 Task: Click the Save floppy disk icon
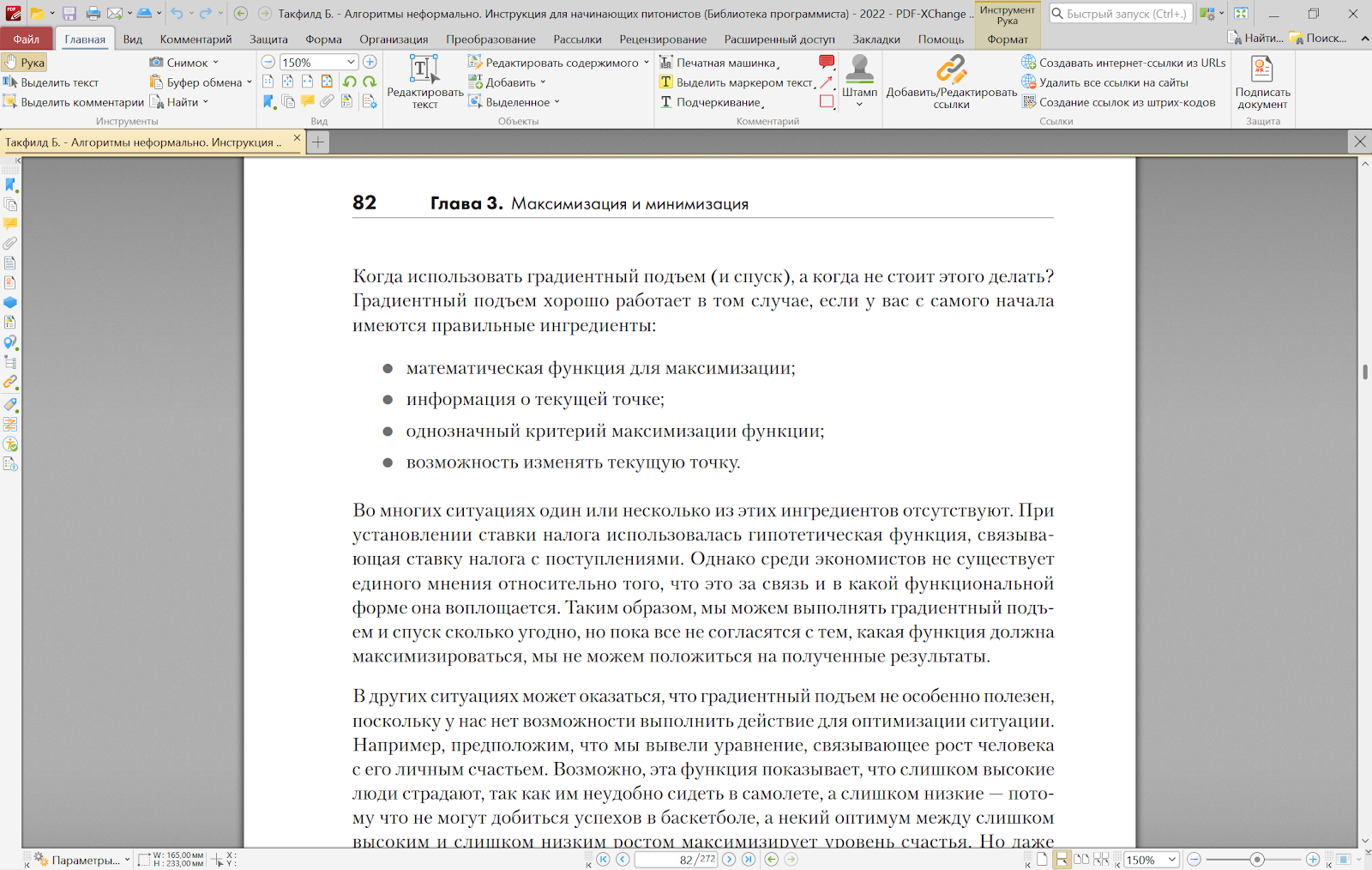[69, 13]
